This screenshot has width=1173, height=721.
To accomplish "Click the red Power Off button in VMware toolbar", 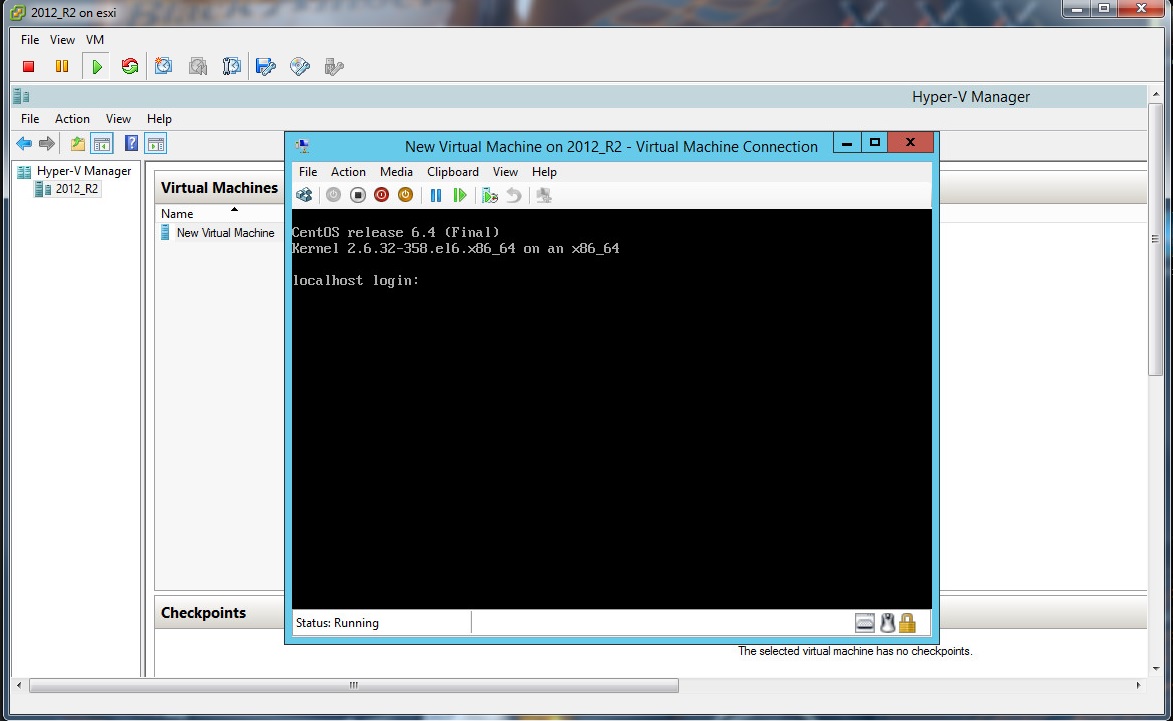I will tap(28, 67).
